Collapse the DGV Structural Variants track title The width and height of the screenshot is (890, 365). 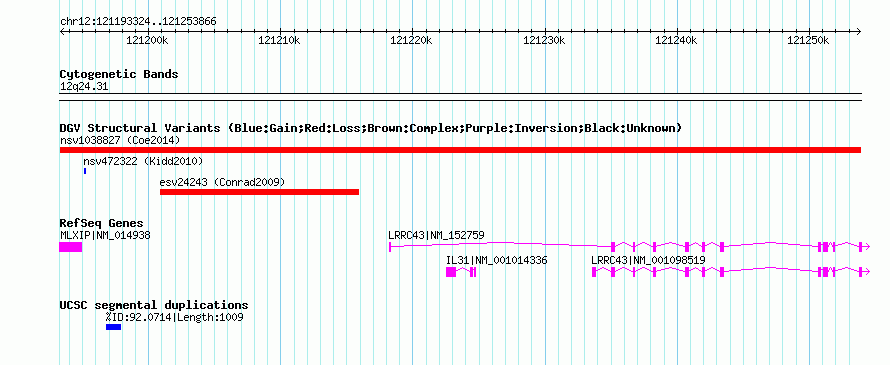(371, 128)
